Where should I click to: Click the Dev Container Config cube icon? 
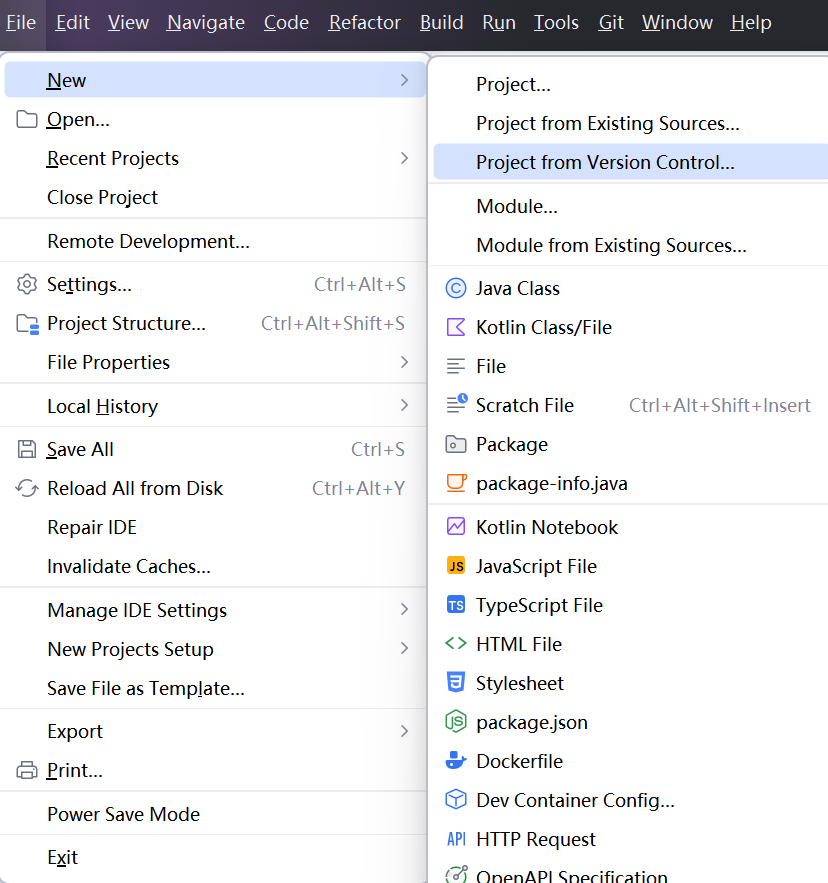coord(456,800)
